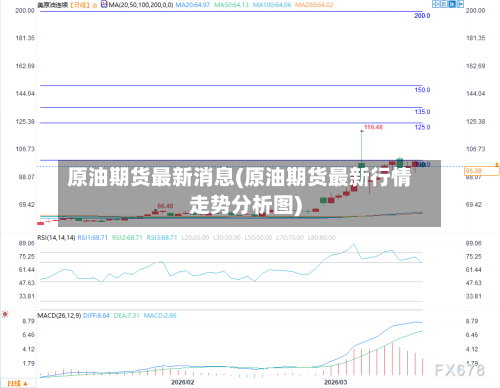Open the 日线 period dropdown at bottom left
Viewport: 500px width, 388px height.
[x=17, y=384]
